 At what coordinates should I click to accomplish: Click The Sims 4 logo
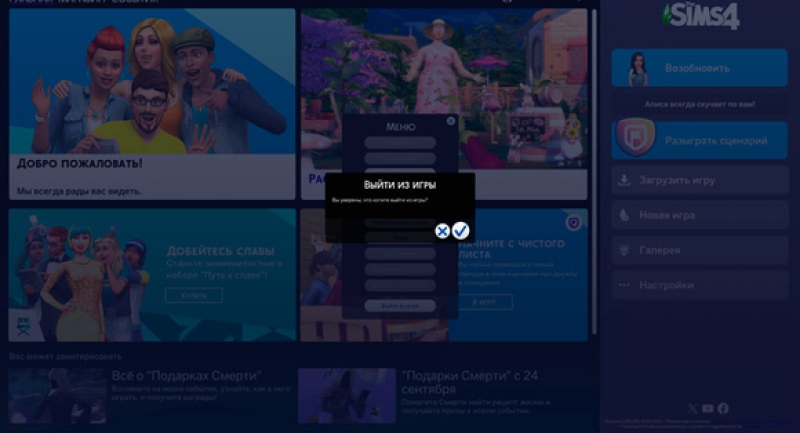coord(701,15)
